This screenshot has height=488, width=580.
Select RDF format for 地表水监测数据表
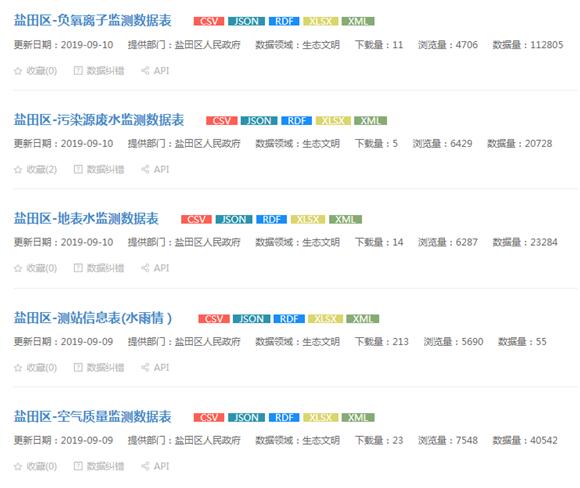[x=271, y=219]
